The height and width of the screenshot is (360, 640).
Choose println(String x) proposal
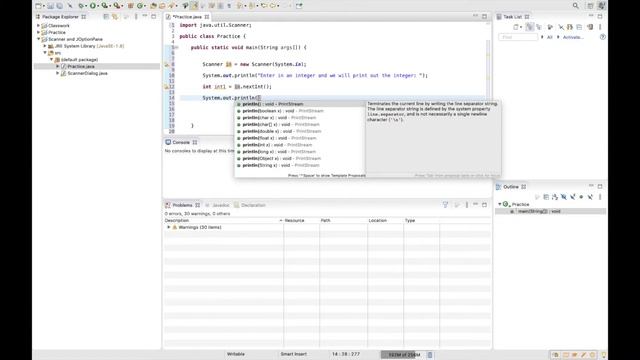(300, 165)
